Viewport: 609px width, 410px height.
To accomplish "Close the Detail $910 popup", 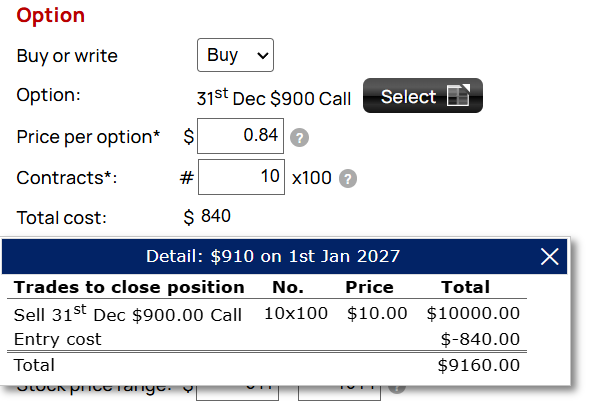I will [550, 257].
